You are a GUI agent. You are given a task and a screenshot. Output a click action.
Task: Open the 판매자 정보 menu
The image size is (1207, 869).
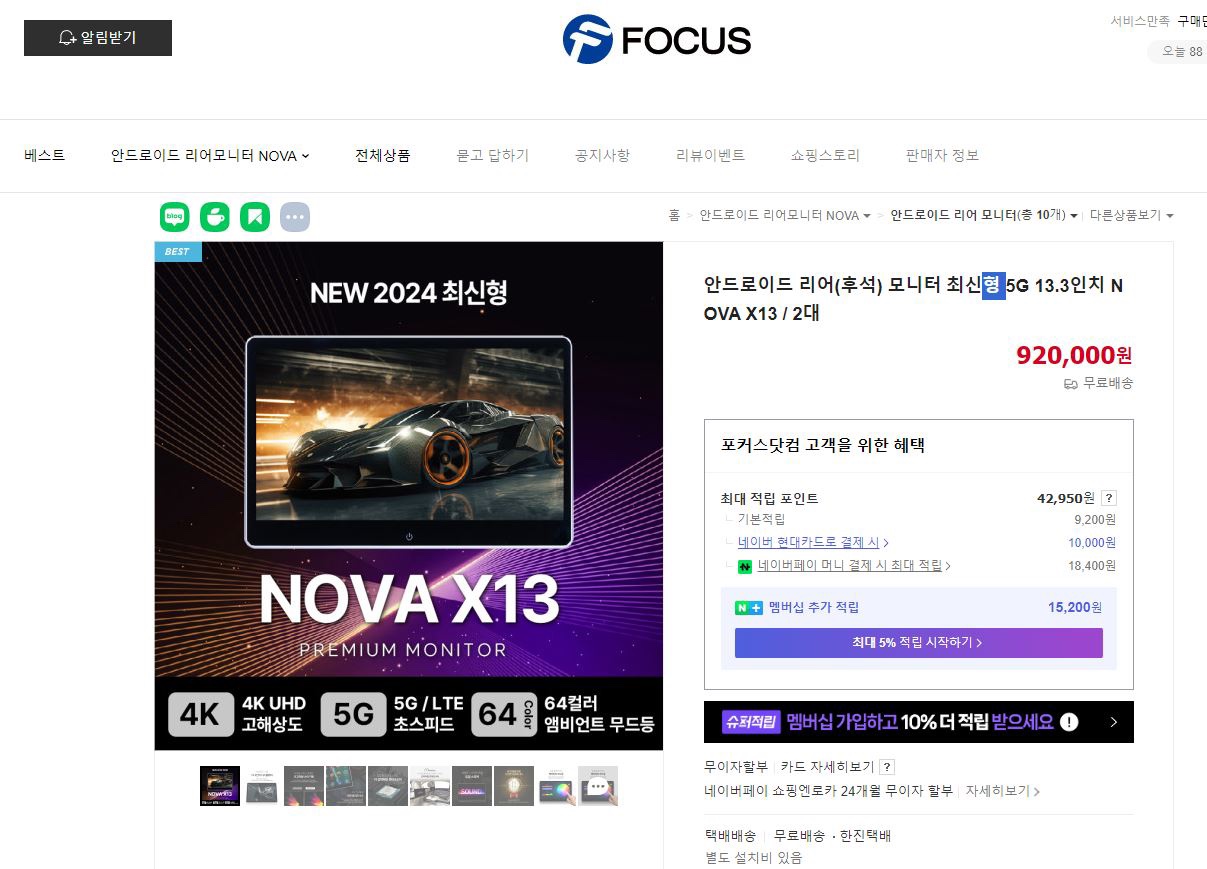(x=943, y=156)
